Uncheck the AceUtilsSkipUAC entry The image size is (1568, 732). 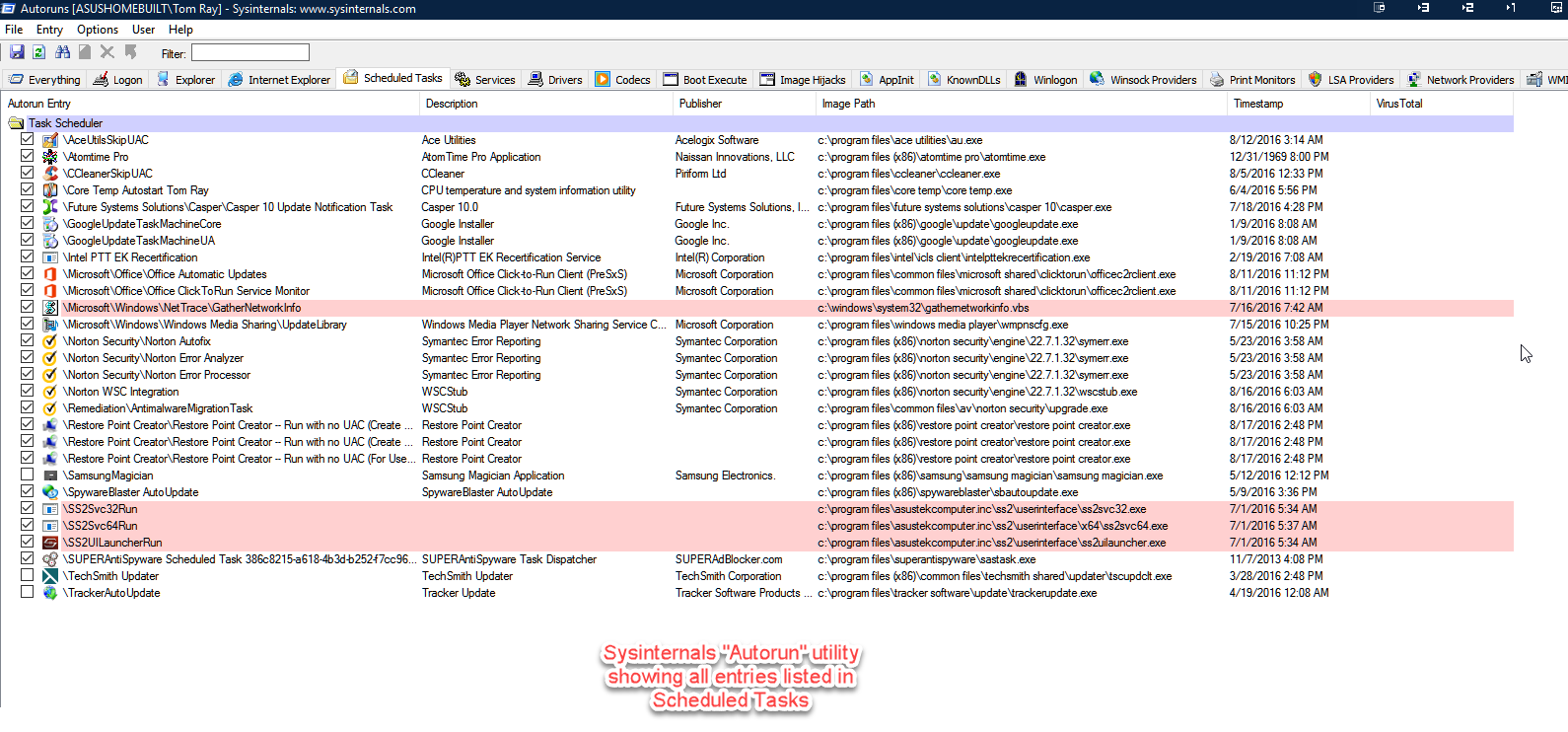28,139
